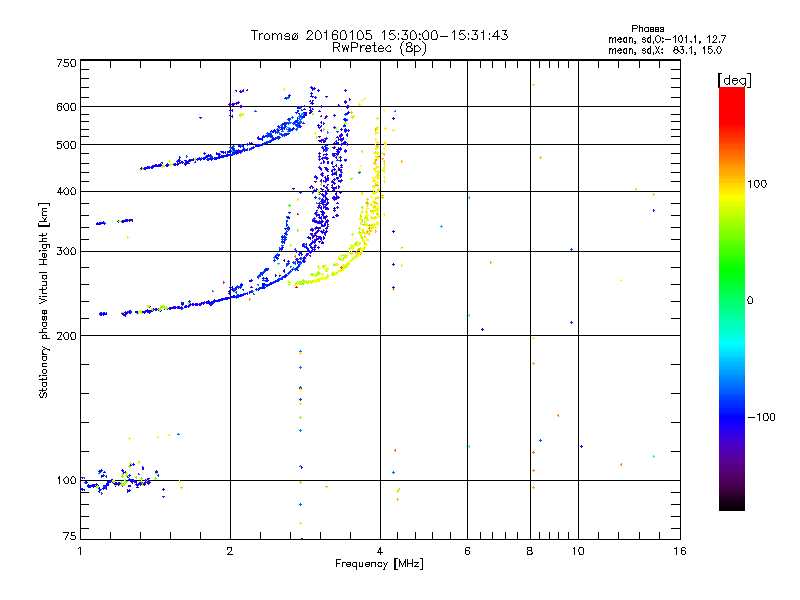Select the 'mean, sd,X: 83.1, 15.0' line
This screenshot has width=800, height=600.
(665, 50)
